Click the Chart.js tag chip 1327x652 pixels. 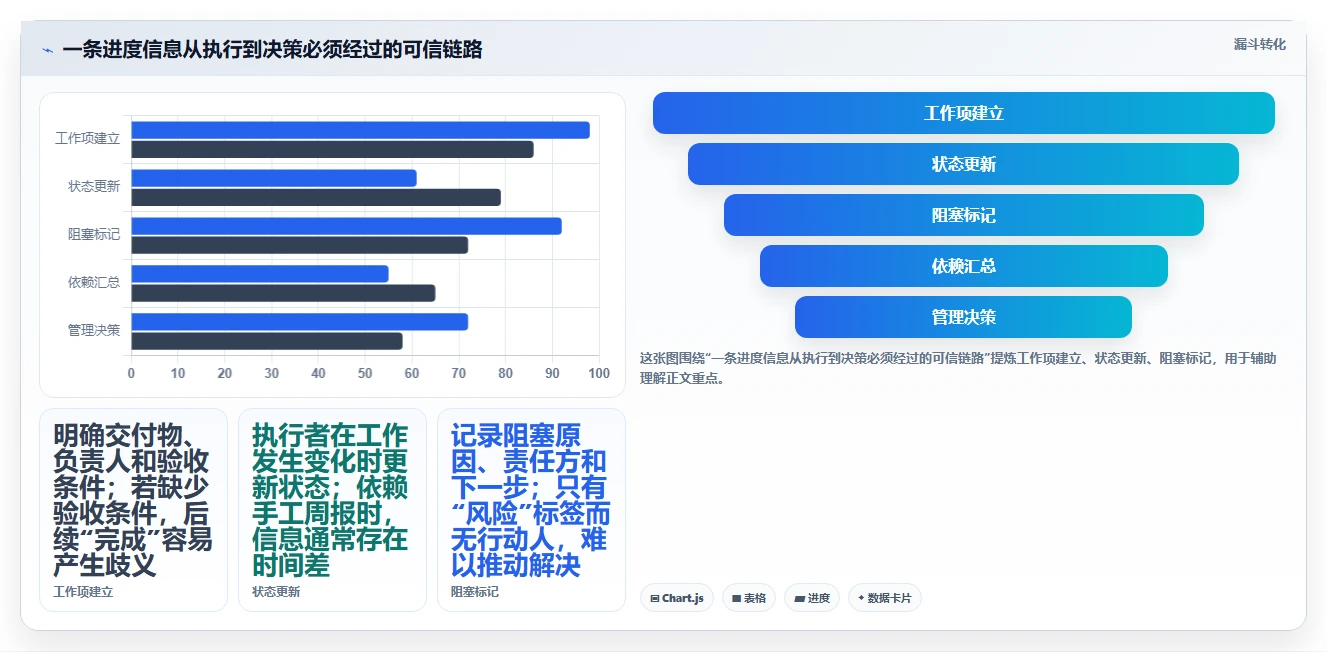(677, 598)
